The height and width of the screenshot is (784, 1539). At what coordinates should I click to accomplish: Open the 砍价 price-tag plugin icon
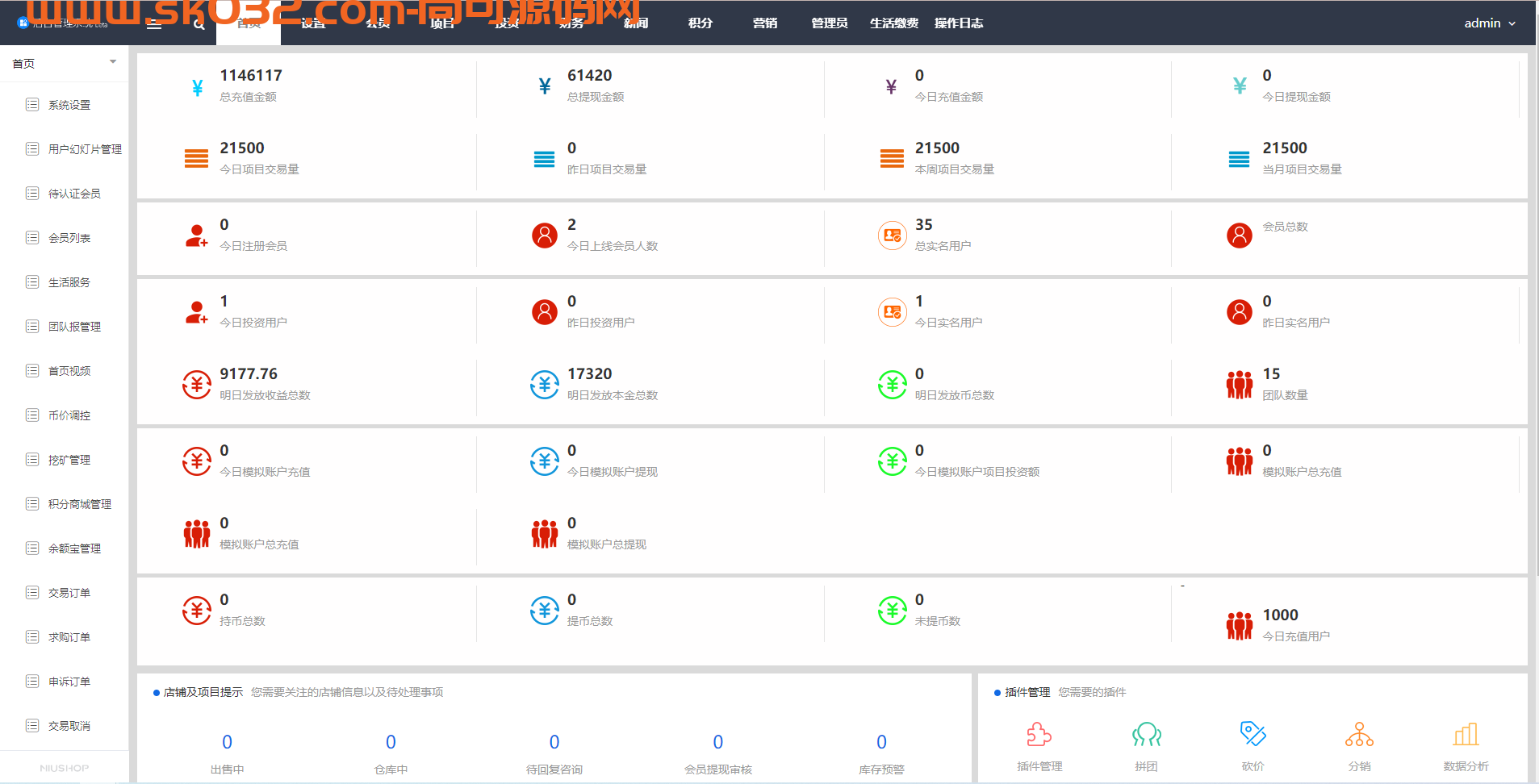point(1253,734)
